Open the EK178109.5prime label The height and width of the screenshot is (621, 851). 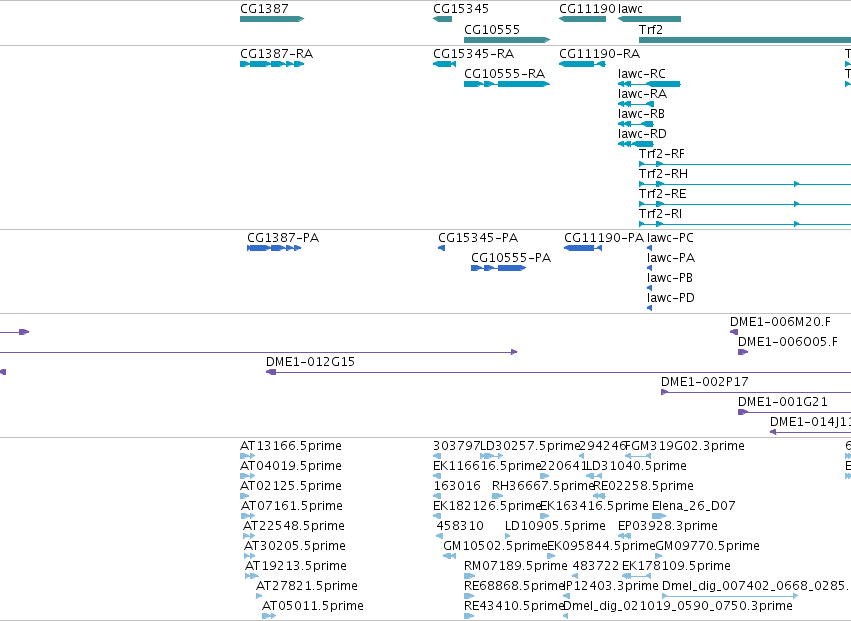point(676,566)
